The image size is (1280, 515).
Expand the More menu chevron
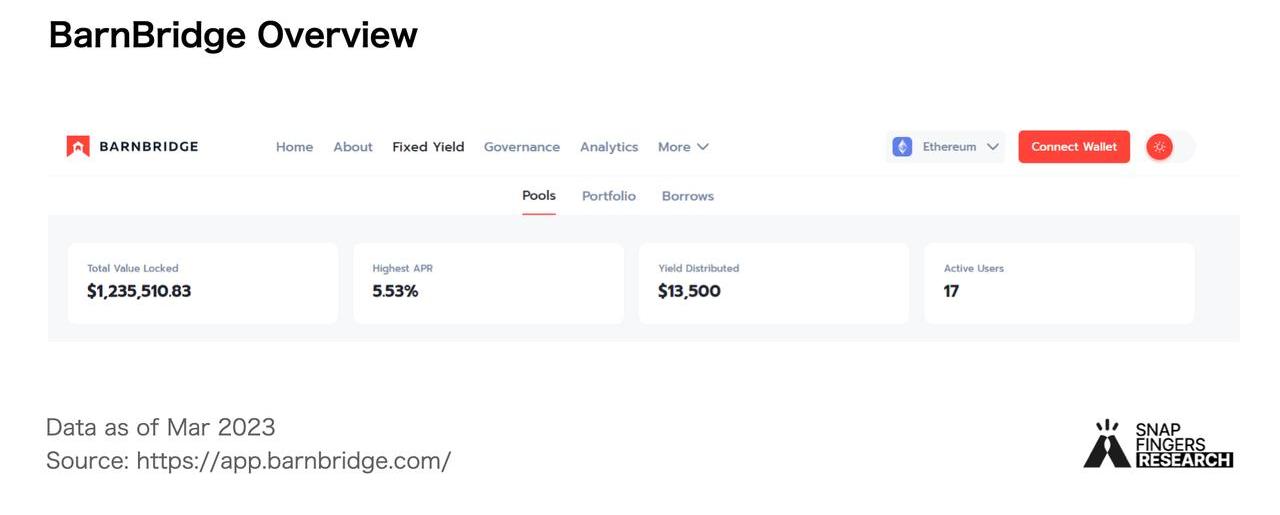click(x=703, y=147)
